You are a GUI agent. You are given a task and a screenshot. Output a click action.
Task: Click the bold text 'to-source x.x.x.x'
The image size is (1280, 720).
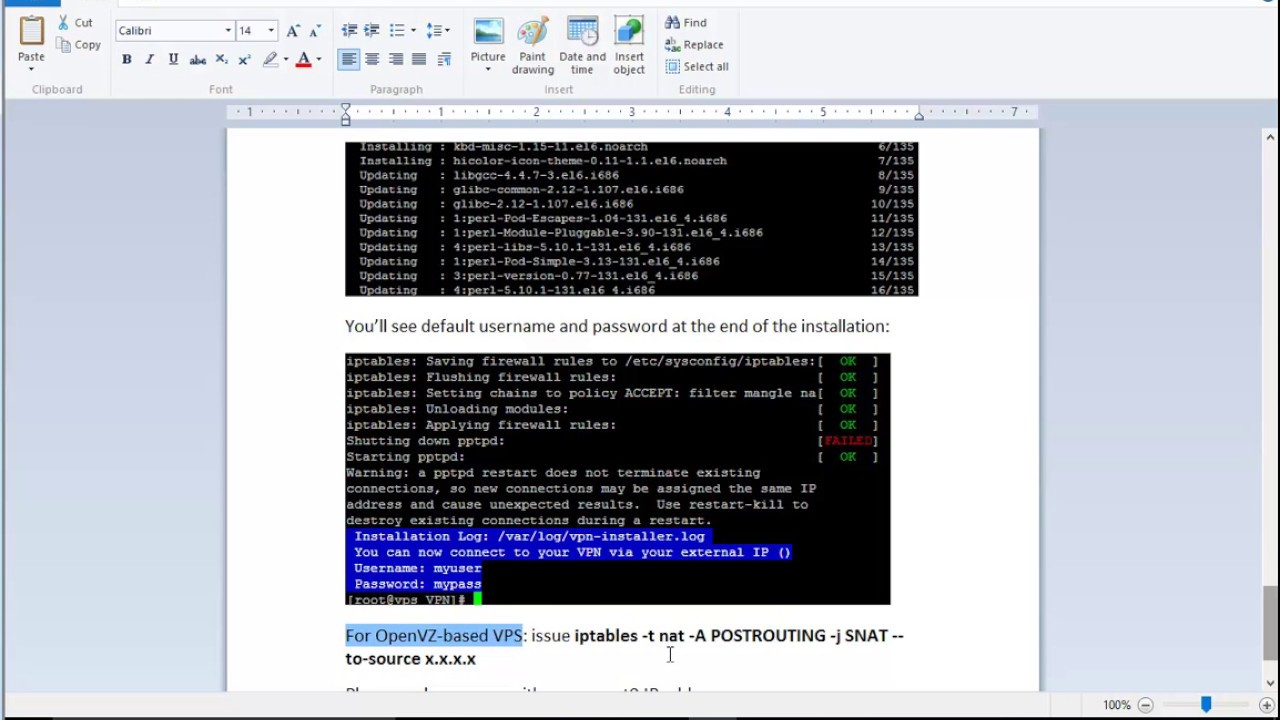tap(410, 659)
